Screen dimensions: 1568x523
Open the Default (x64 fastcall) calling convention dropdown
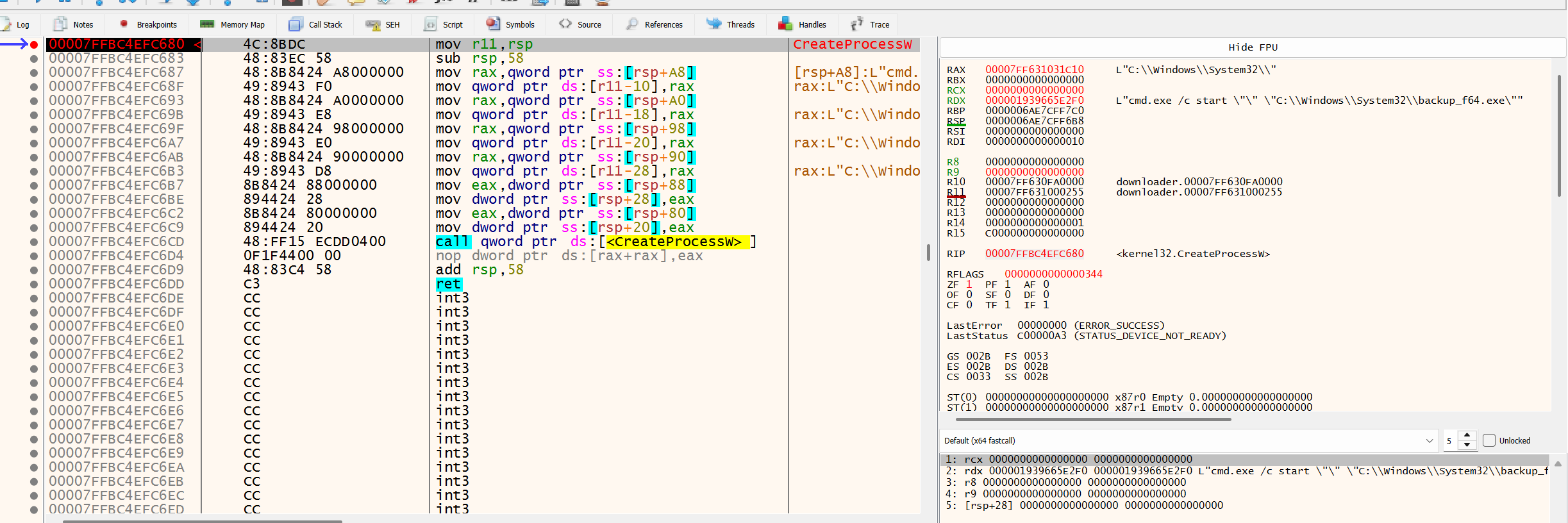tap(1189, 440)
